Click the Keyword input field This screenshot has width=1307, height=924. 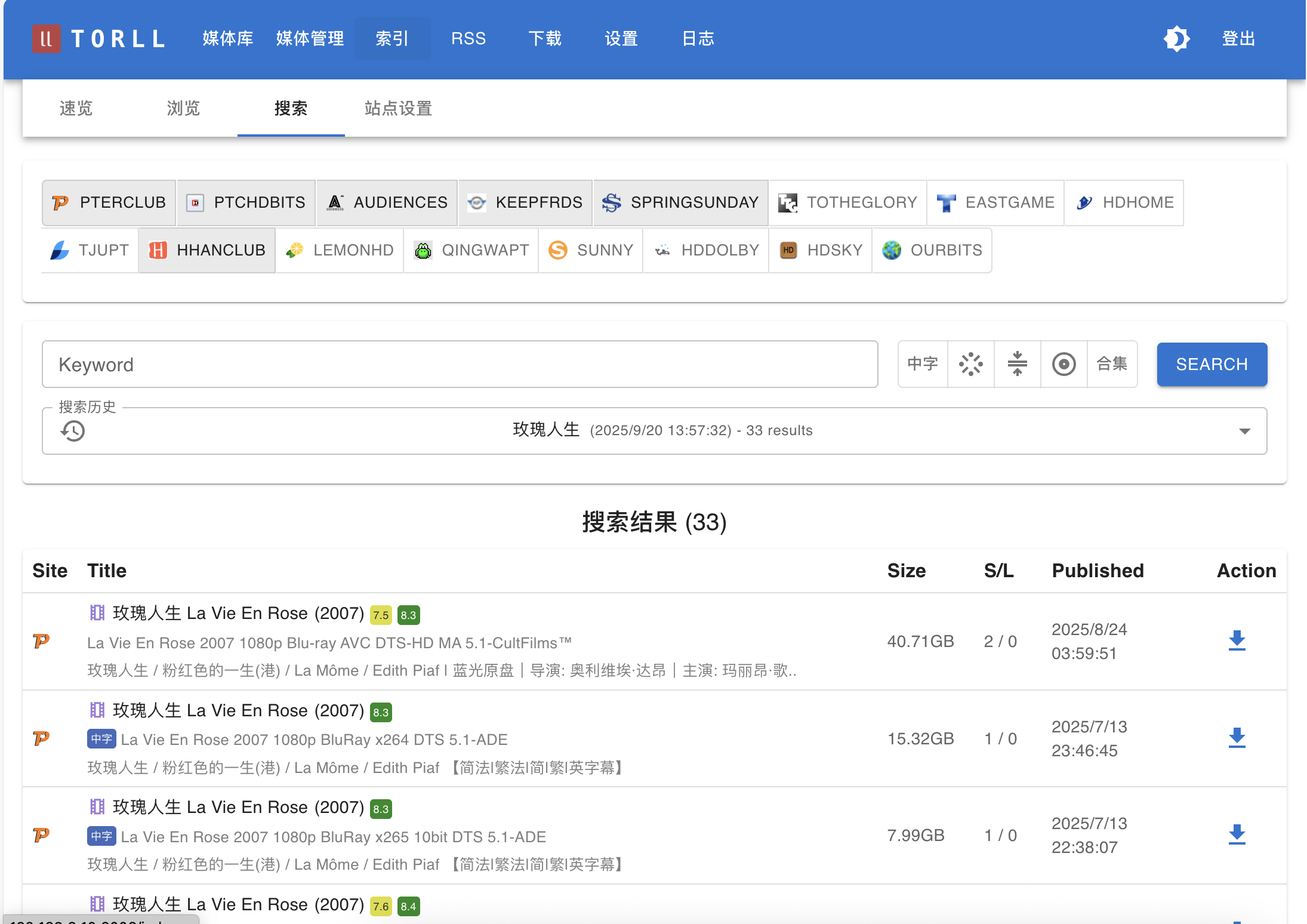coord(460,364)
